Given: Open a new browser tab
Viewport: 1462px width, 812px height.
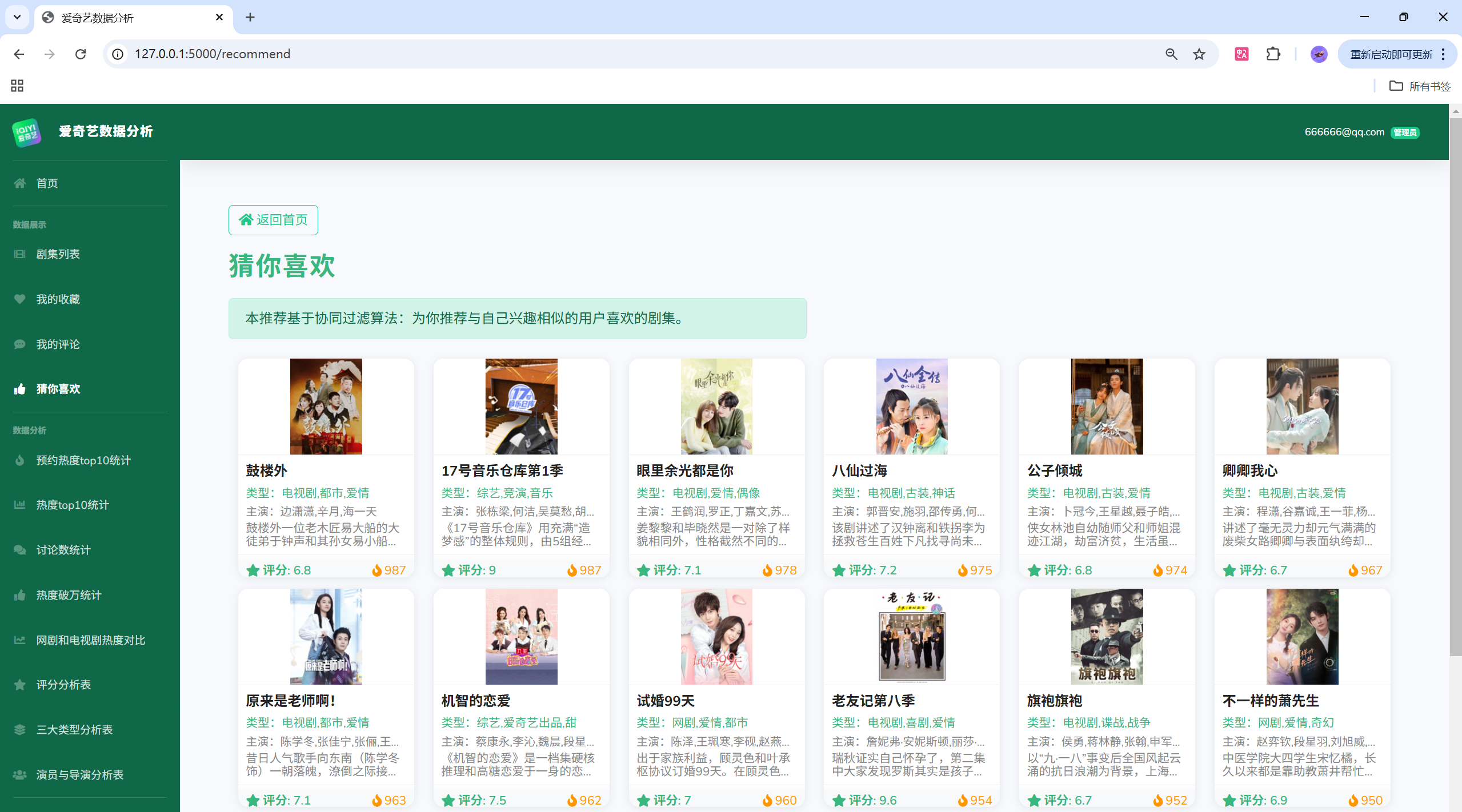Looking at the screenshot, I should (x=250, y=17).
